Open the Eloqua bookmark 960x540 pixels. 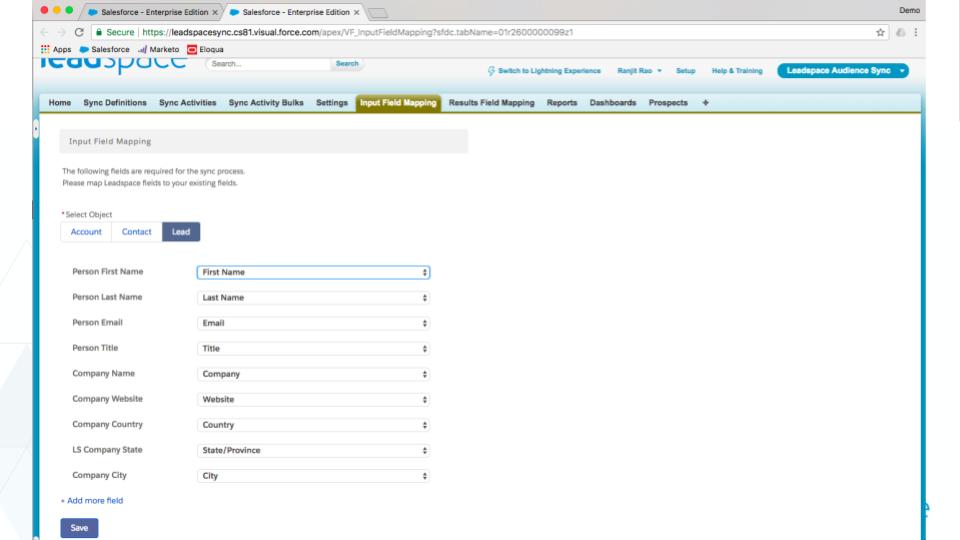click(x=205, y=49)
